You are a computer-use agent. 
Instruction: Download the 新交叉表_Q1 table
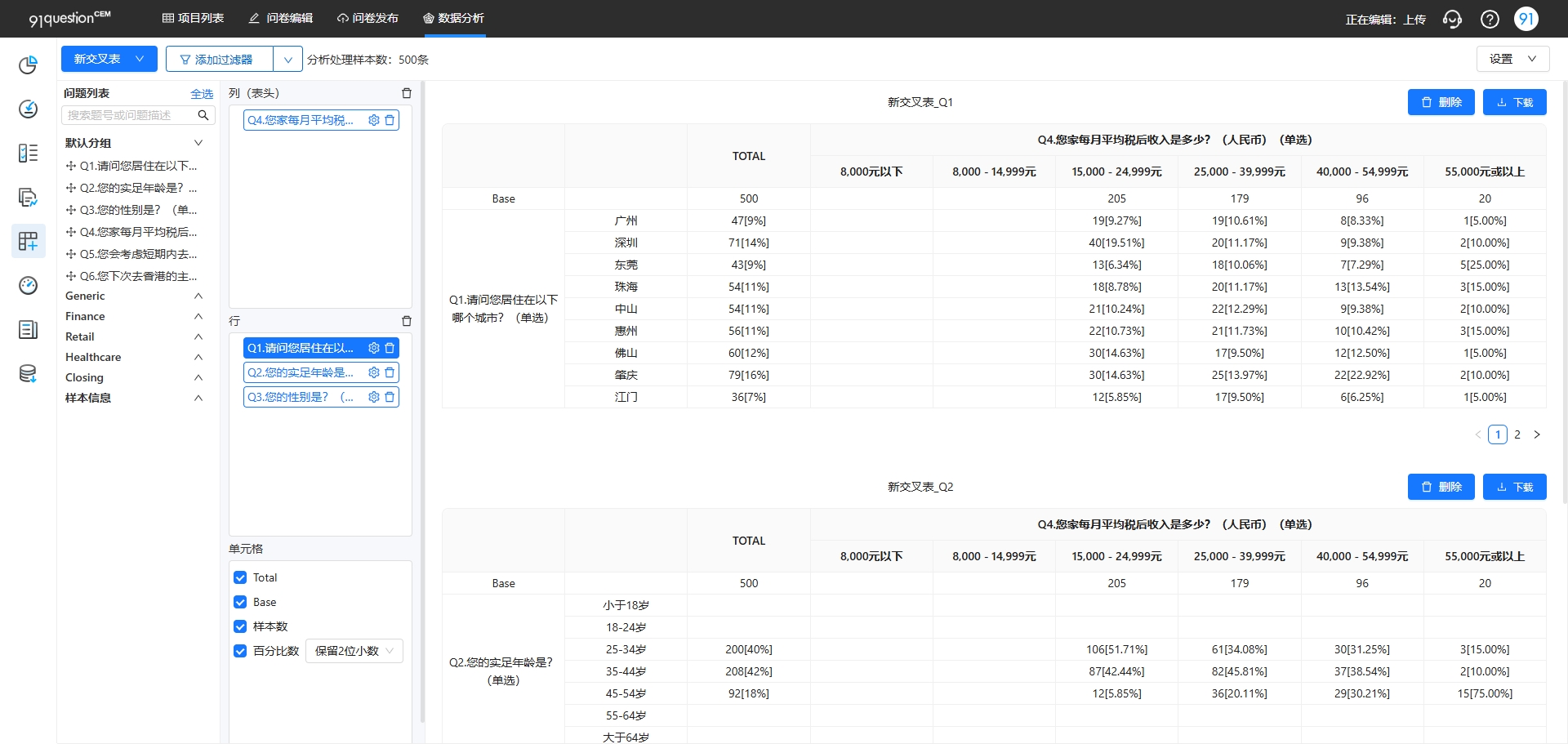(1515, 102)
